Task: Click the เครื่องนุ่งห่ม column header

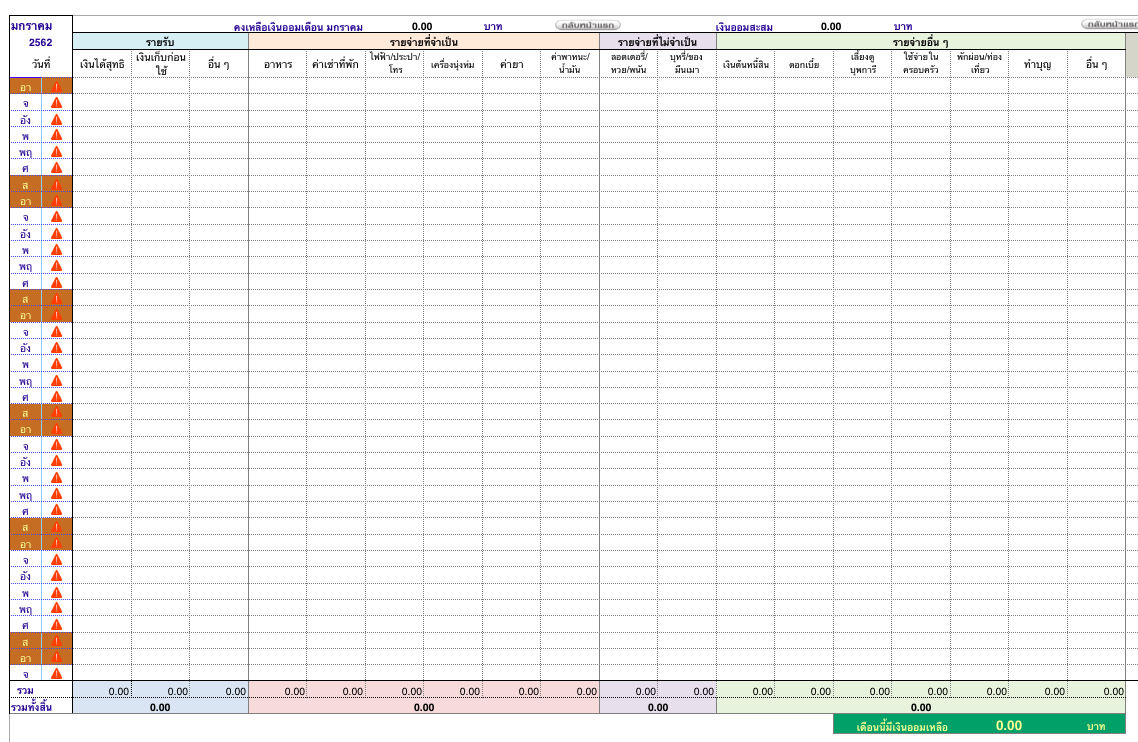Action: tap(453, 64)
